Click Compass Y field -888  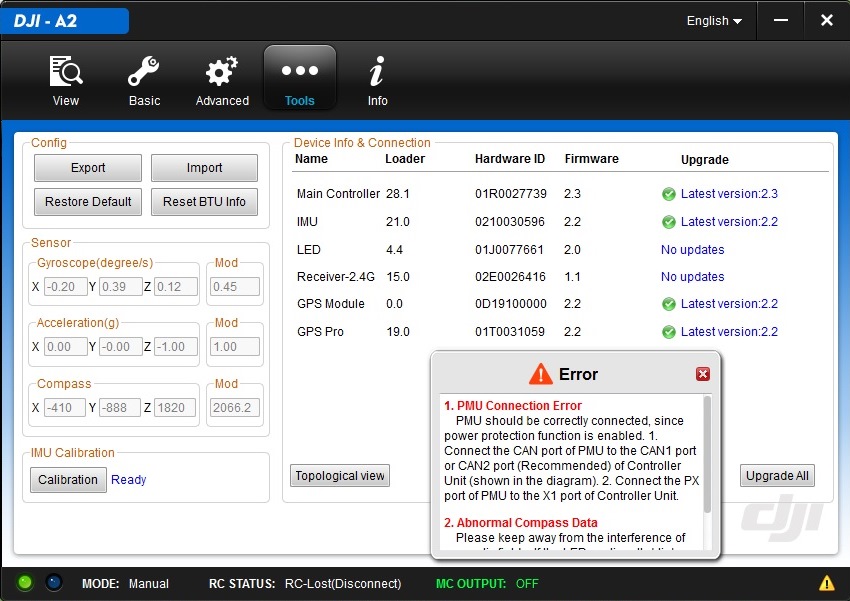click(x=119, y=408)
